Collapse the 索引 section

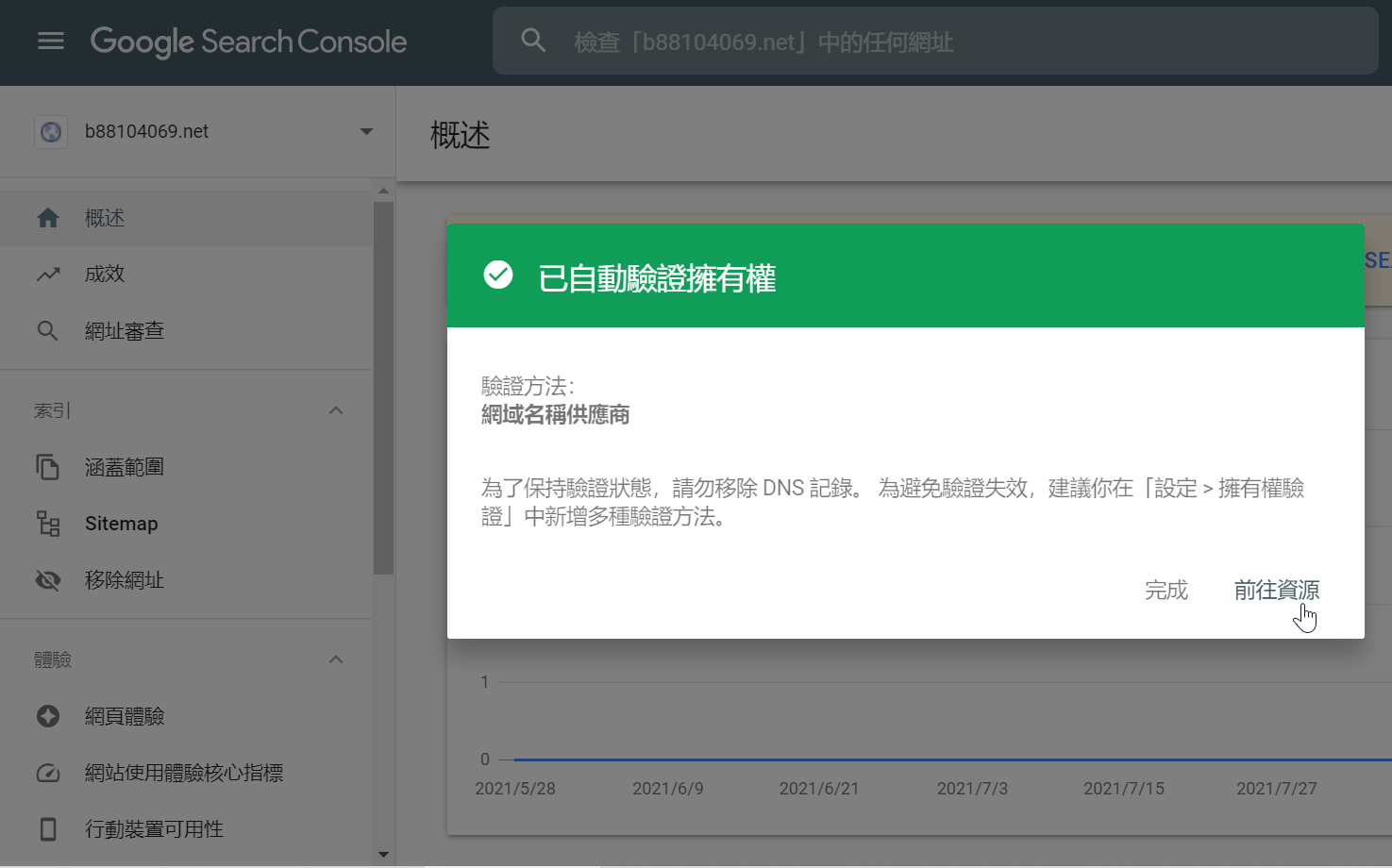tap(336, 410)
